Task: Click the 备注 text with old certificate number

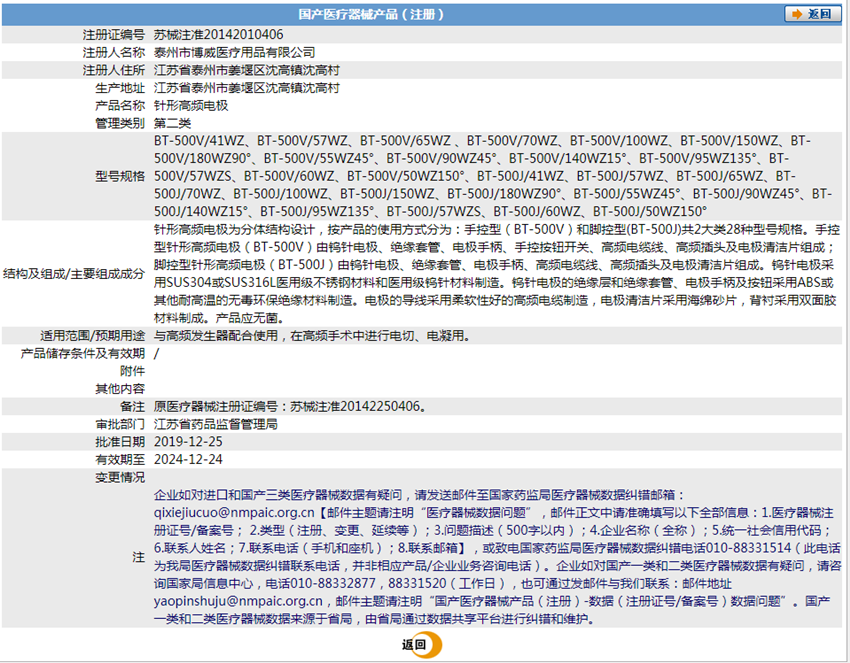Action: click(x=294, y=406)
